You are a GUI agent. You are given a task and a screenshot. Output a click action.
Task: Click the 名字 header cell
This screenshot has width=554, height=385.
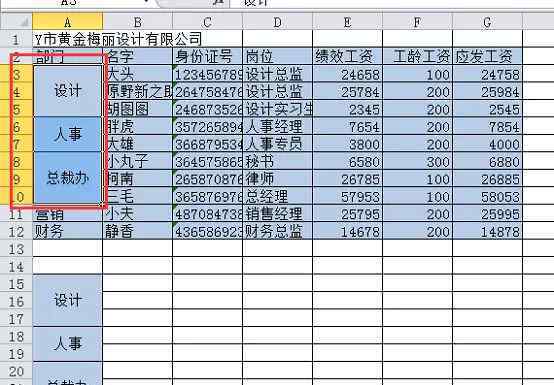point(137,57)
